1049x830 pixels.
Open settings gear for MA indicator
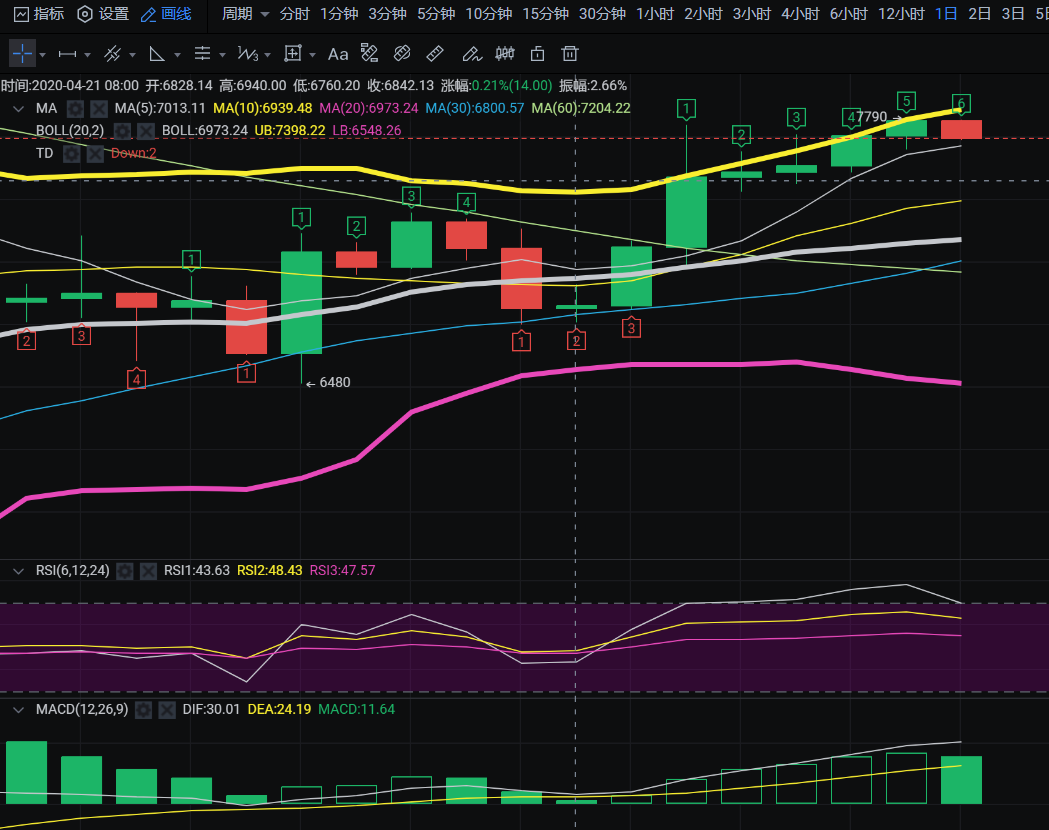click(75, 108)
